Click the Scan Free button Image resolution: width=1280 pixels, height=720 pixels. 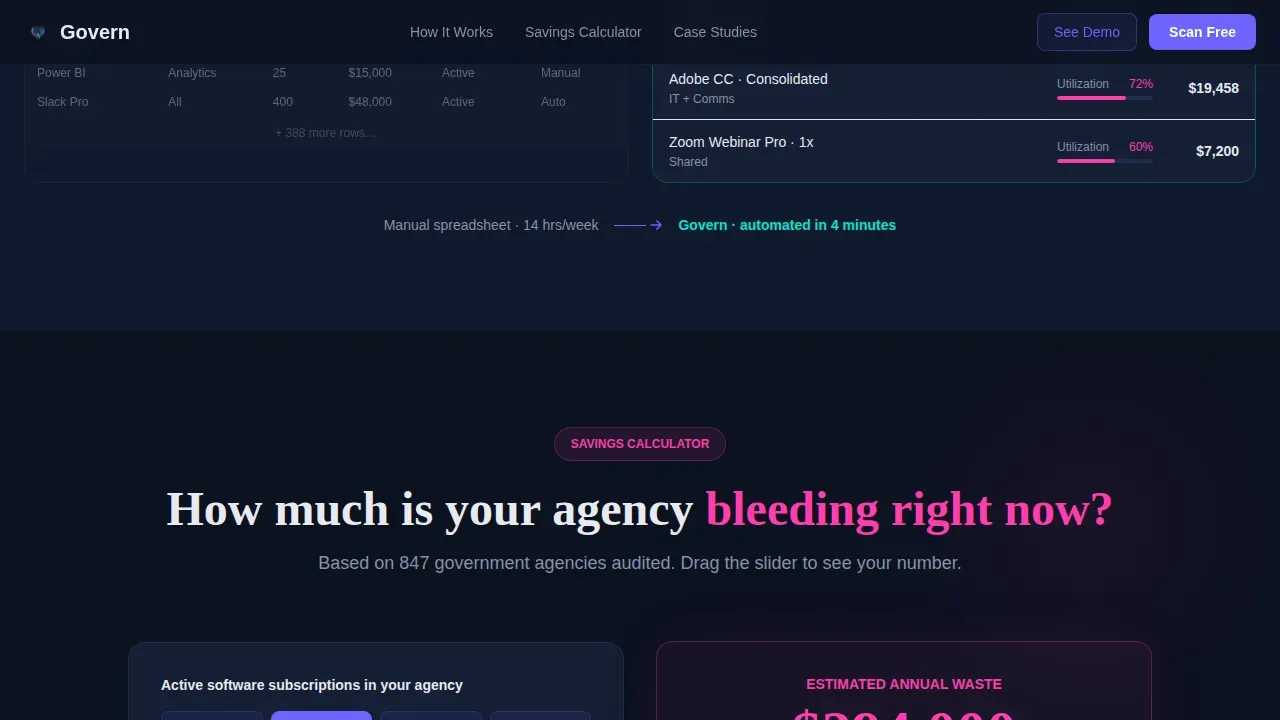pos(1202,32)
